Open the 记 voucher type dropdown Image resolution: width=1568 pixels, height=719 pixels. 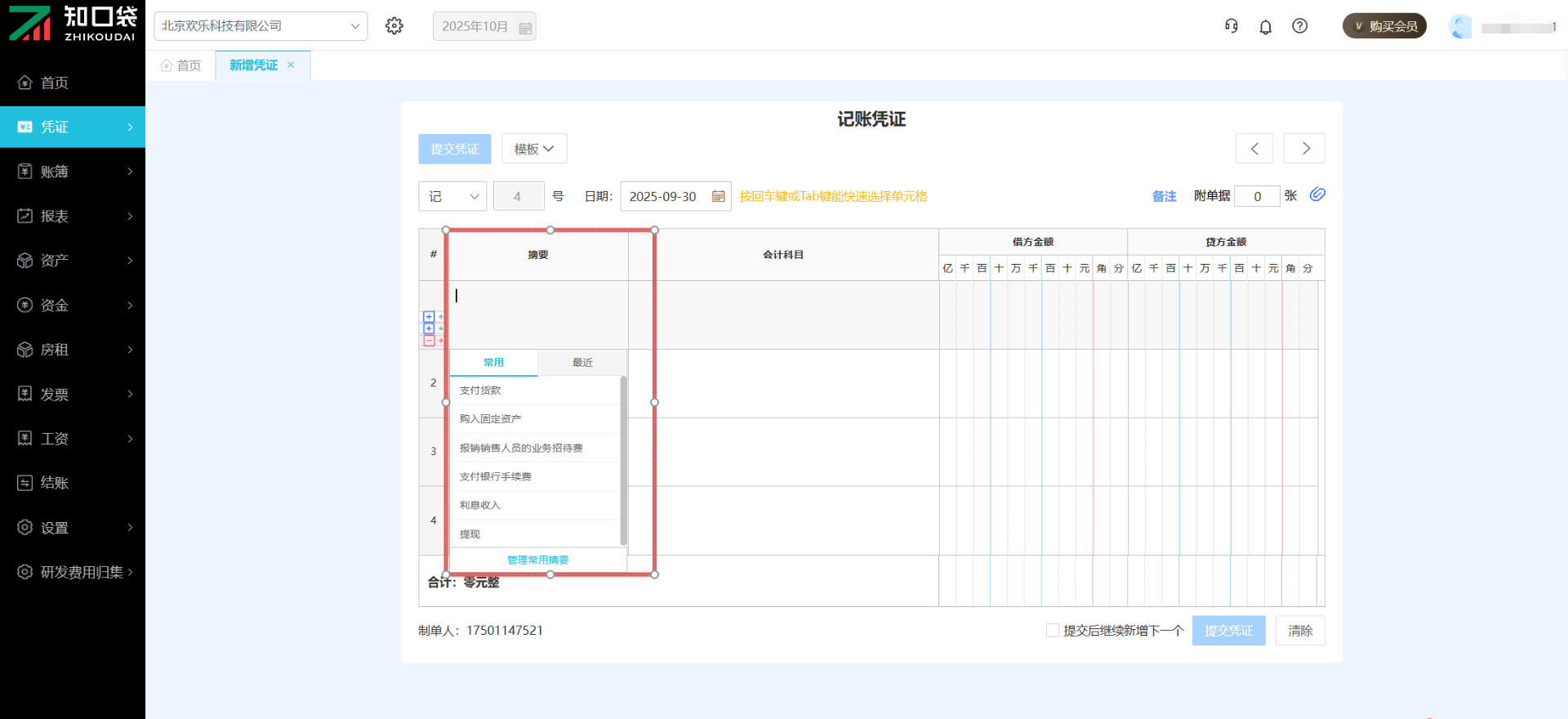452,196
